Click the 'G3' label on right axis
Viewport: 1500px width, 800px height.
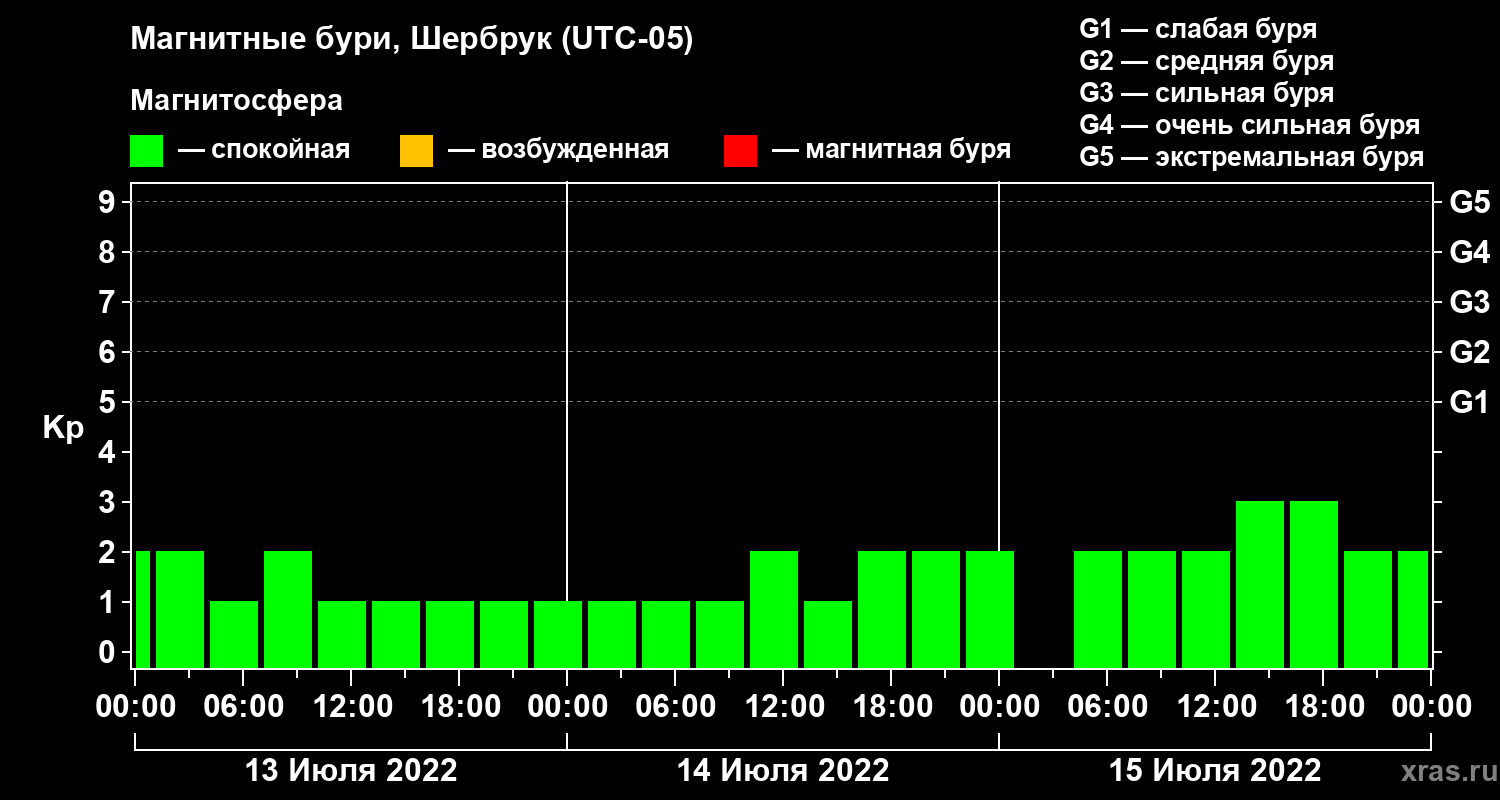pyautogui.click(x=1470, y=302)
